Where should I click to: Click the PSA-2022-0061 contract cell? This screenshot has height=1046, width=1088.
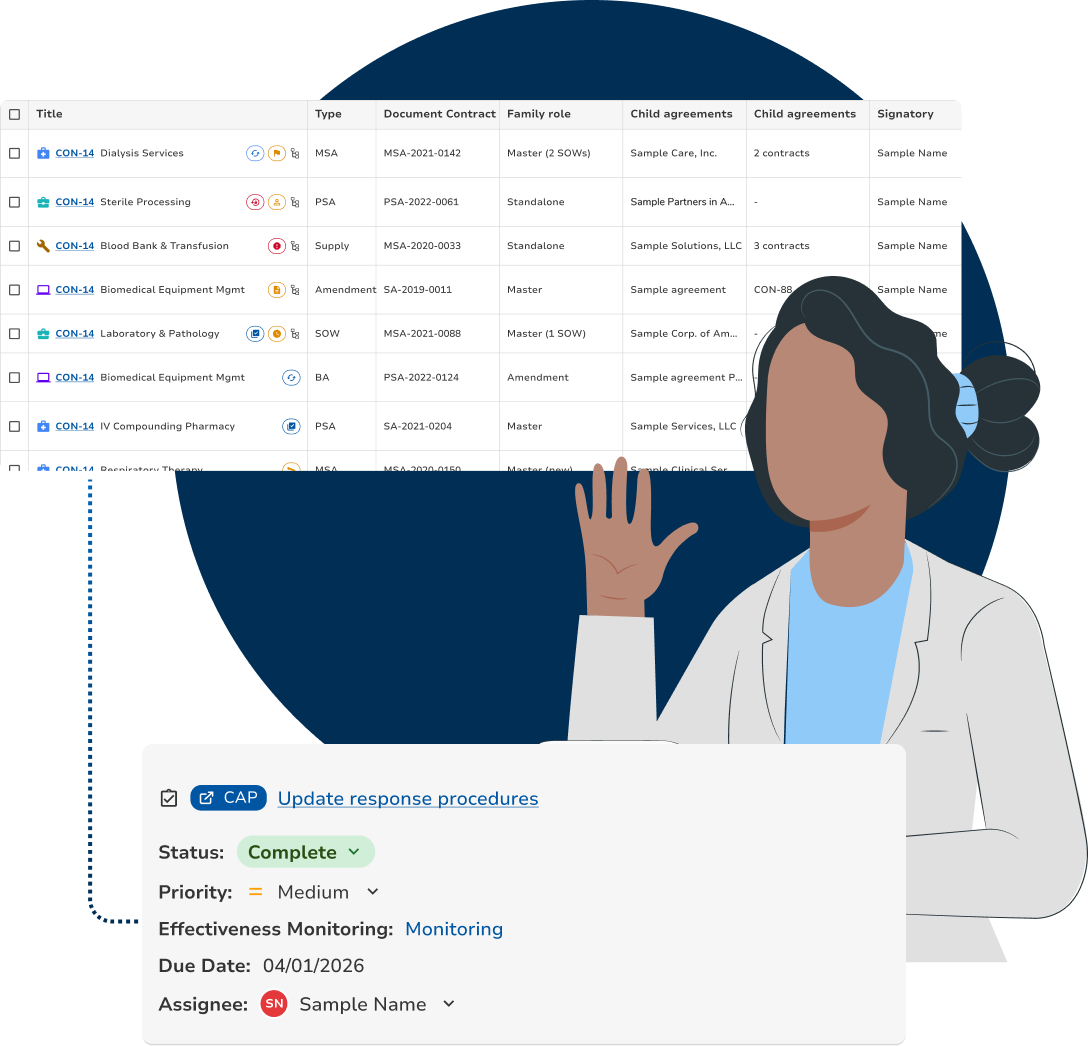point(421,202)
